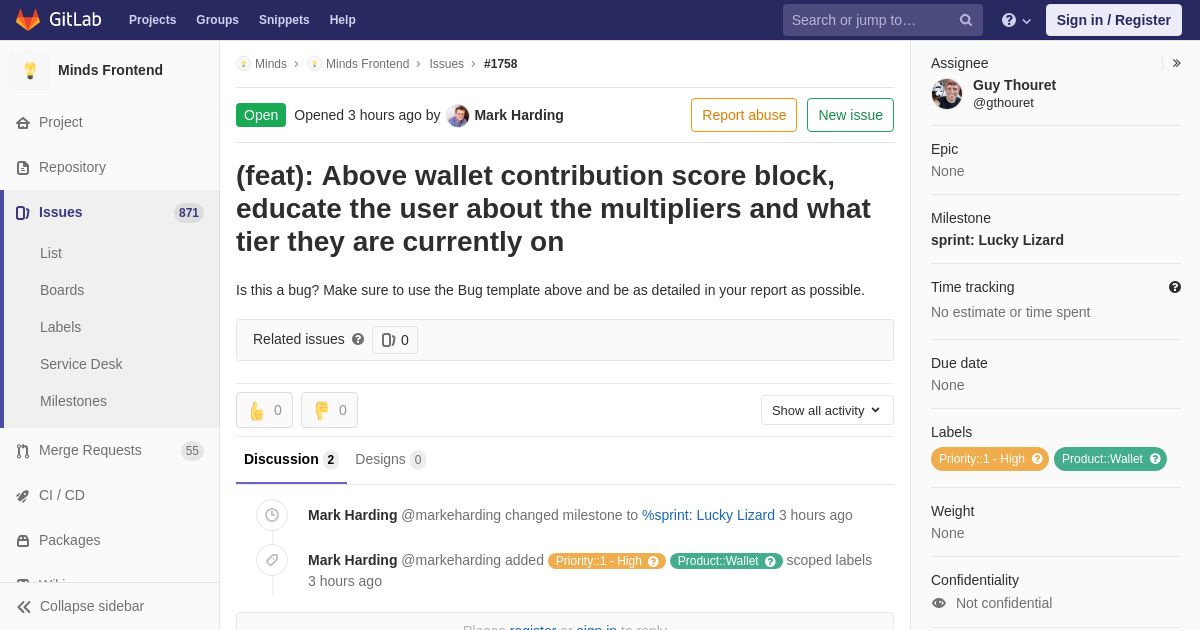1200x630 pixels.
Task: Switch to the Designs tab
Action: pos(390,459)
